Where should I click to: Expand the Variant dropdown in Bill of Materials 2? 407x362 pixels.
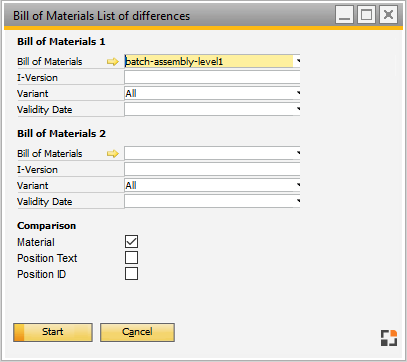click(297, 185)
